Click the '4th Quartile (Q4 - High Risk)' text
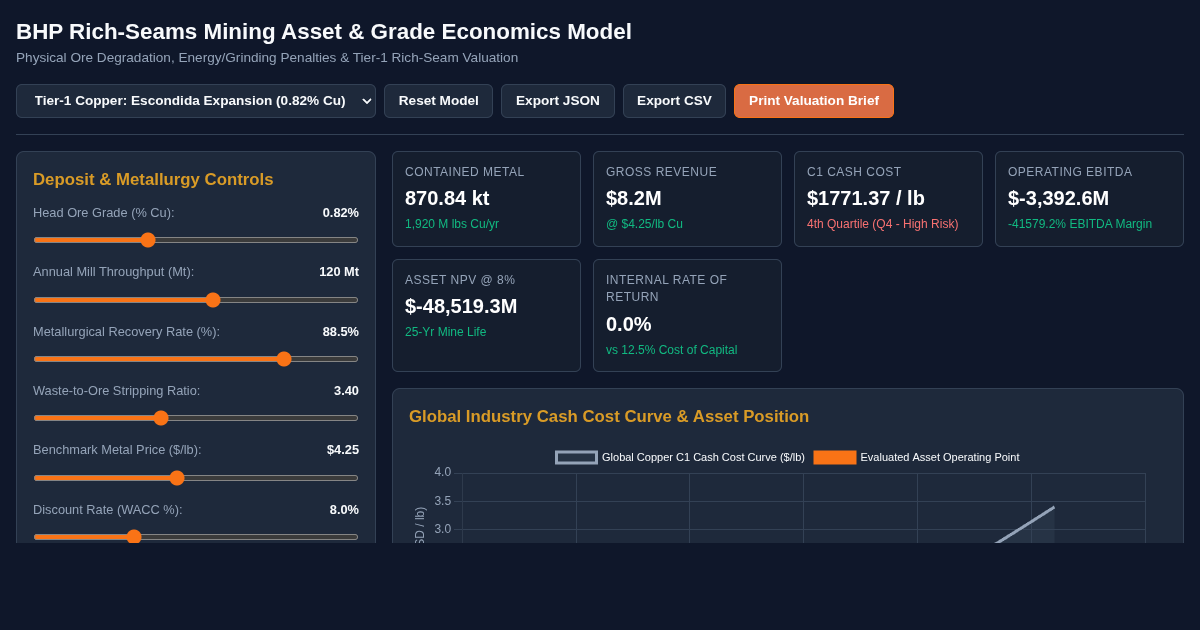Screen dimensions: 1200x630 (x=882, y=224)
